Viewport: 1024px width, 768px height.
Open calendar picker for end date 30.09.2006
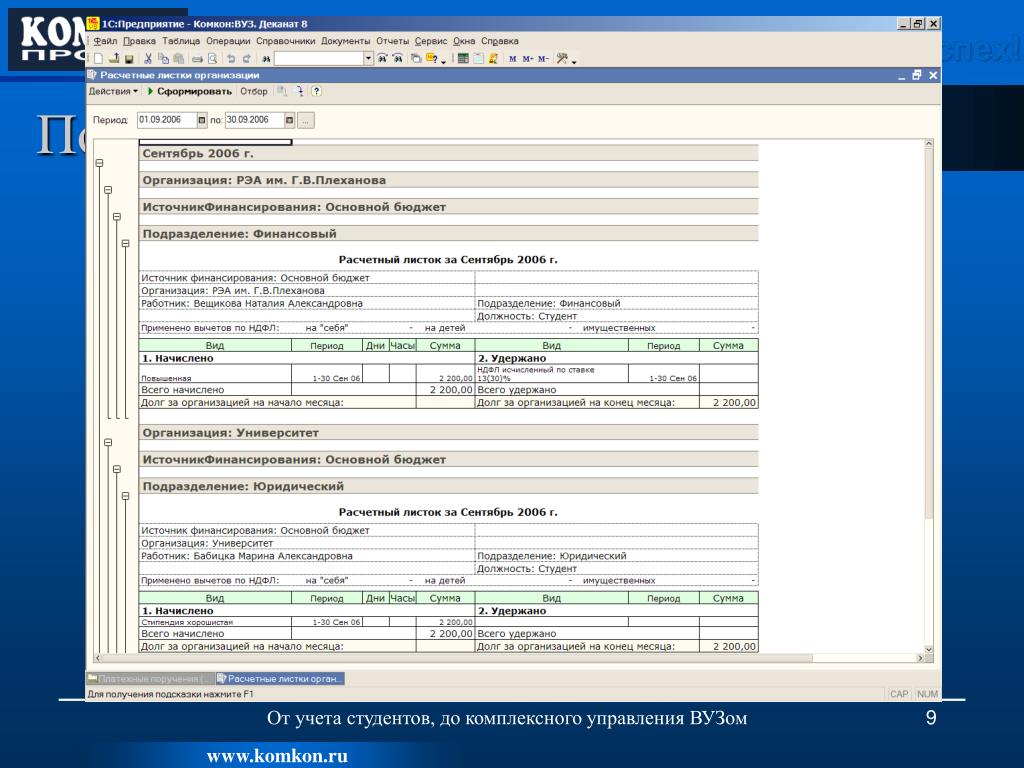[289, 120]
